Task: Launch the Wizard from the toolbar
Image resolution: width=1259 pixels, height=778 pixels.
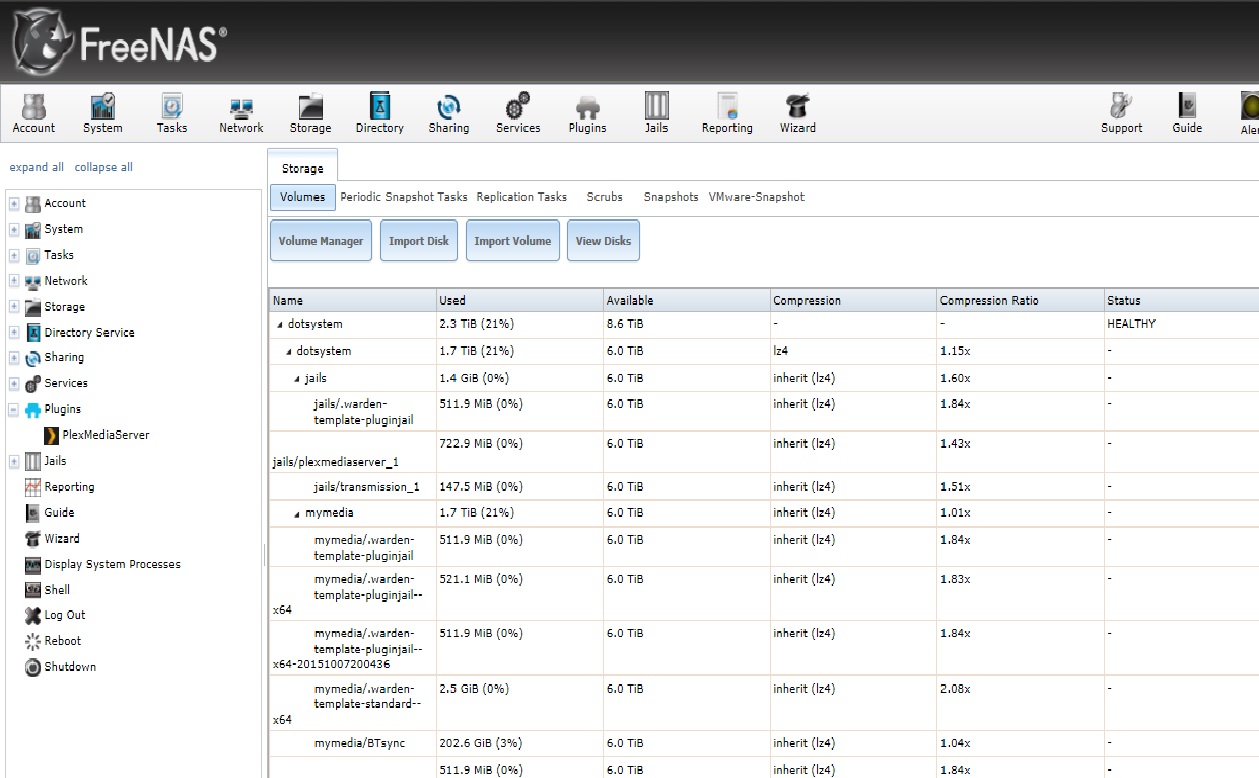Action: coord(798,113)
